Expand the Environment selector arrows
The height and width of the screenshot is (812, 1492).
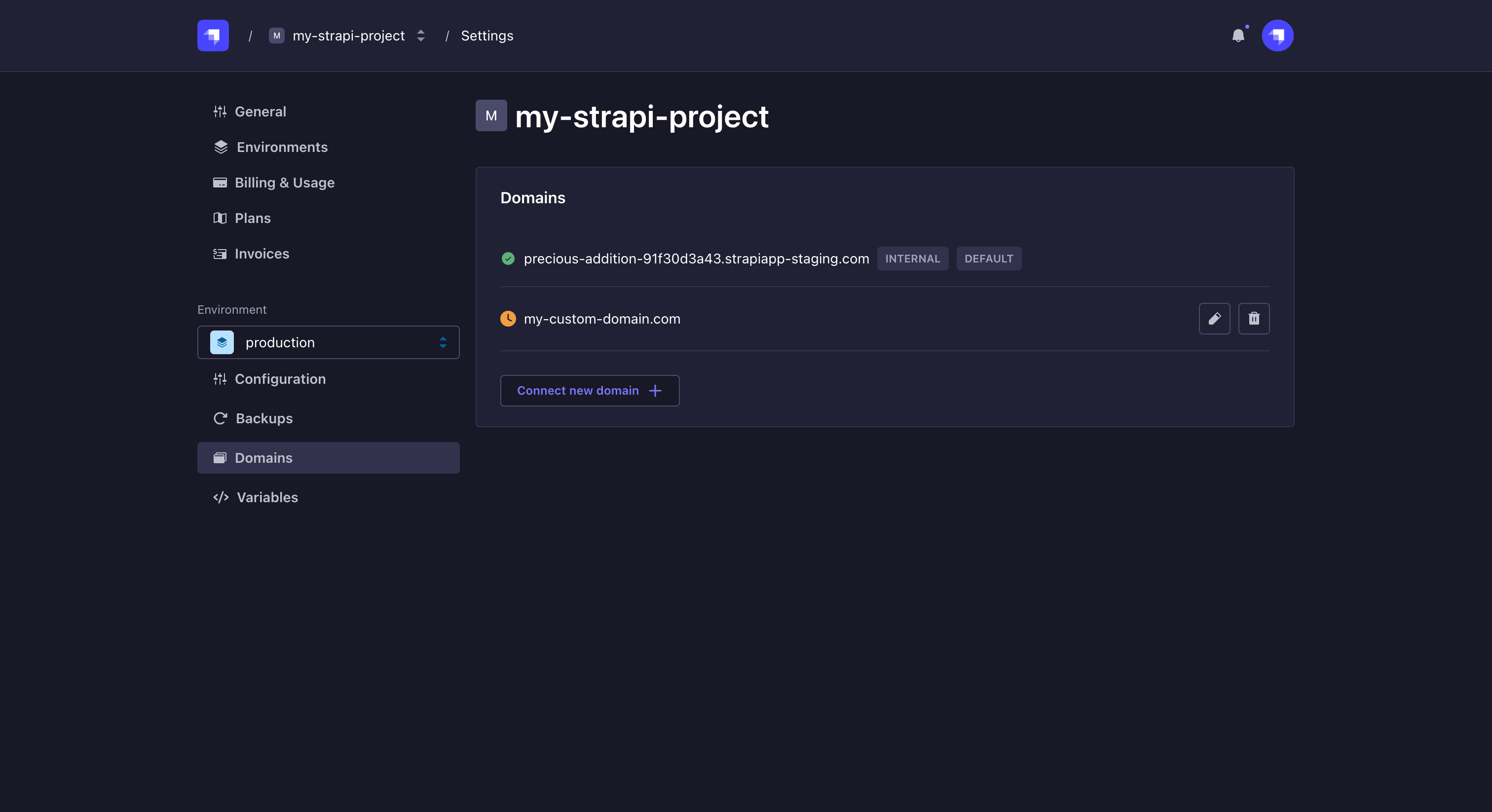[442, 342]
